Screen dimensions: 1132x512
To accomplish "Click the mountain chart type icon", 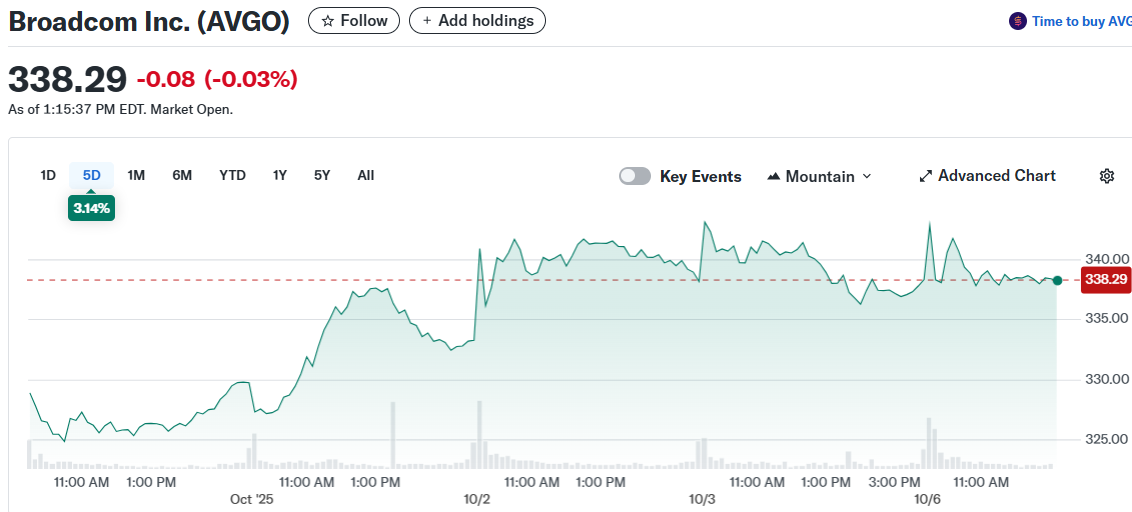I will click(773, 176).
